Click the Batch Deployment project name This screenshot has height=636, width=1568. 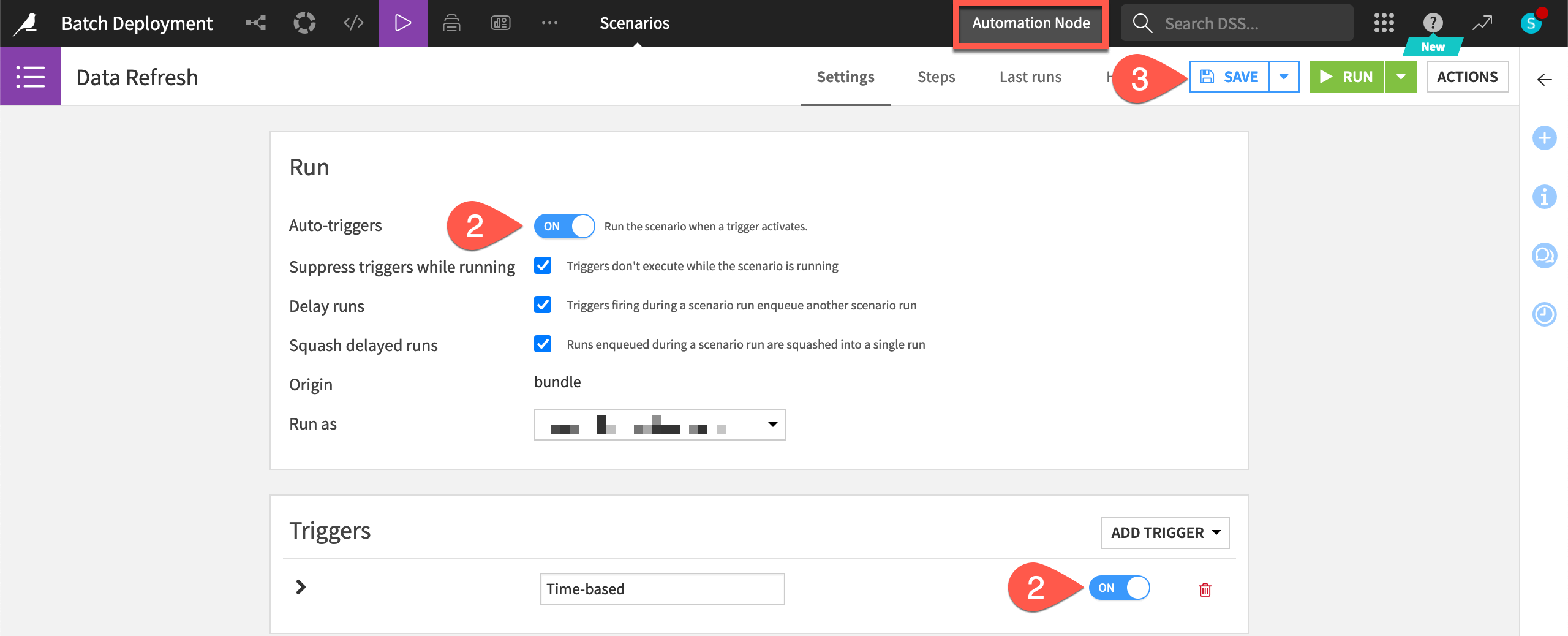point(137,23)
